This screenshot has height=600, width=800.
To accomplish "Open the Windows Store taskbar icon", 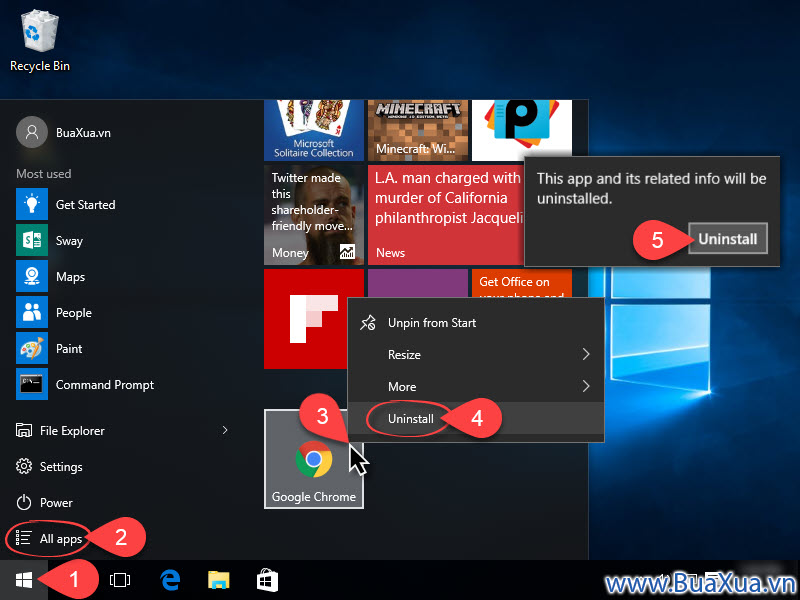I will point(267,580).
